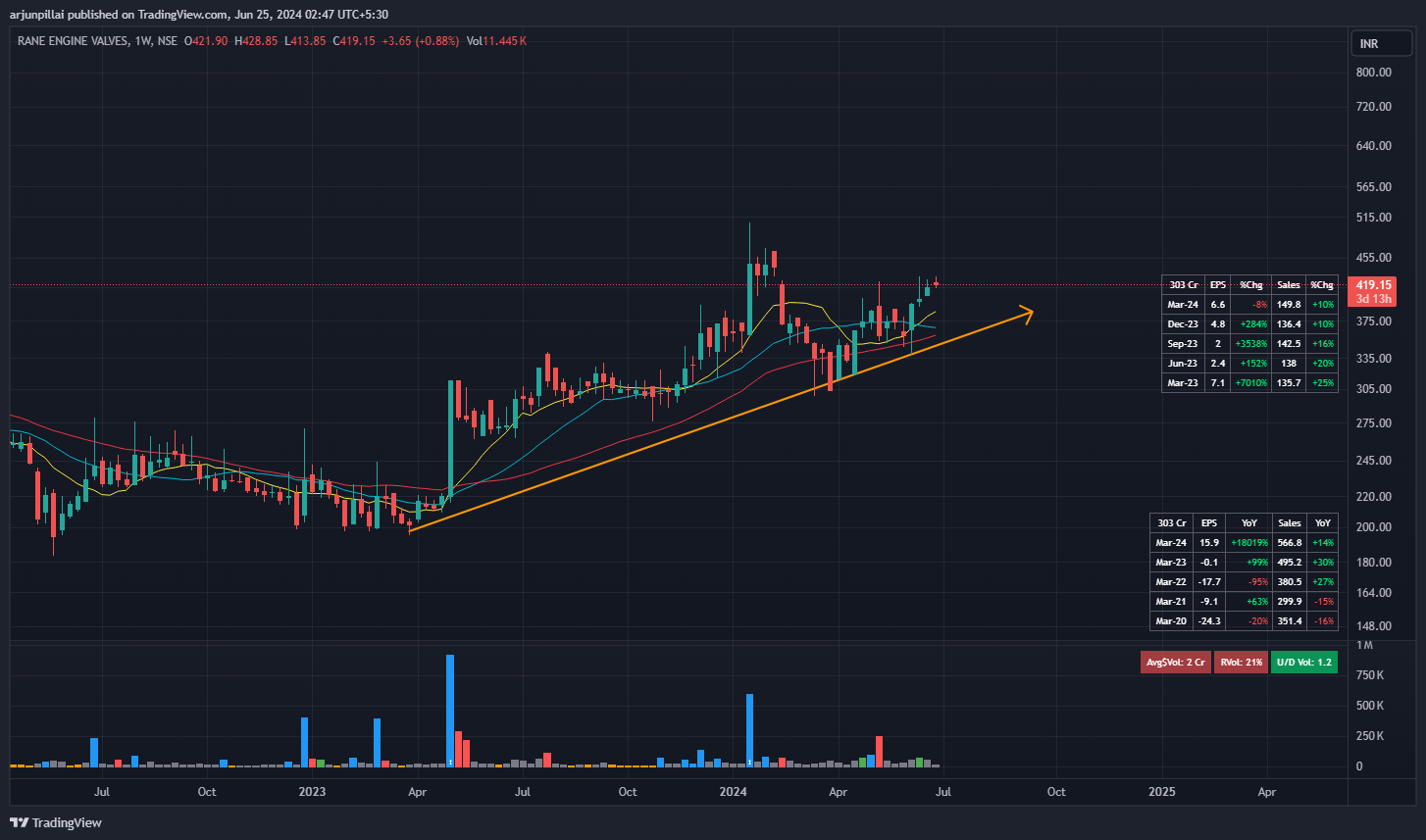
Task: Click the 1 M volume axis label
Action: [x=1364, y=645]
